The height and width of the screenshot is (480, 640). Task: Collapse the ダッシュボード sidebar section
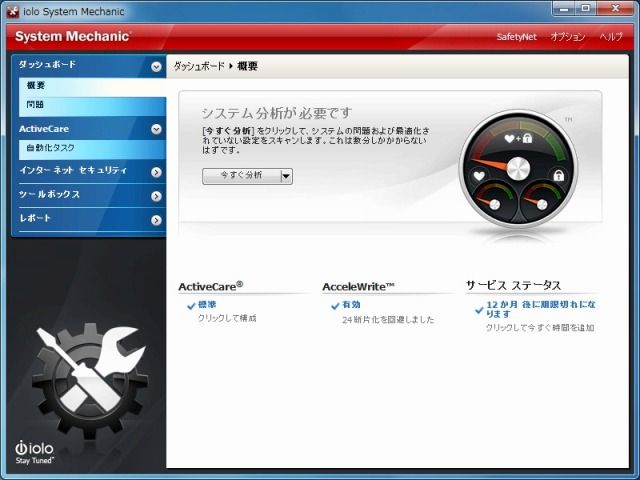coord(156,67)
